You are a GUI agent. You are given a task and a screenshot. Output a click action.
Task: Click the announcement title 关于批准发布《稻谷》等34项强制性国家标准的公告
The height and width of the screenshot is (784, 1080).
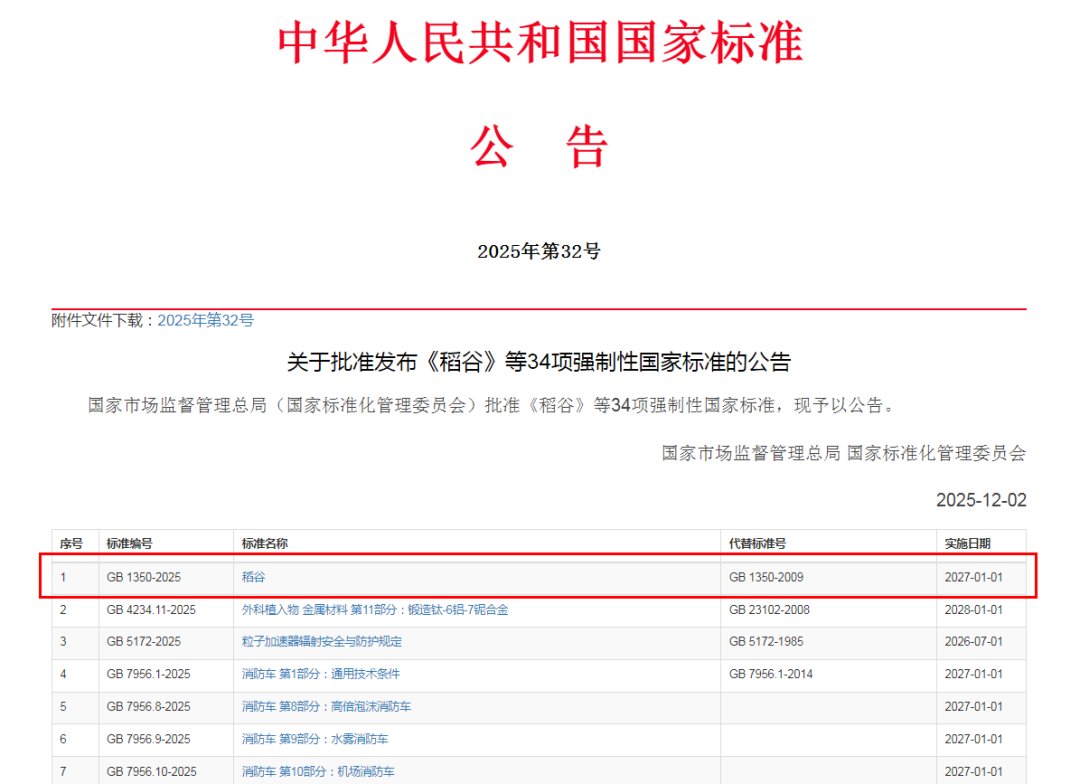point(540,362)
